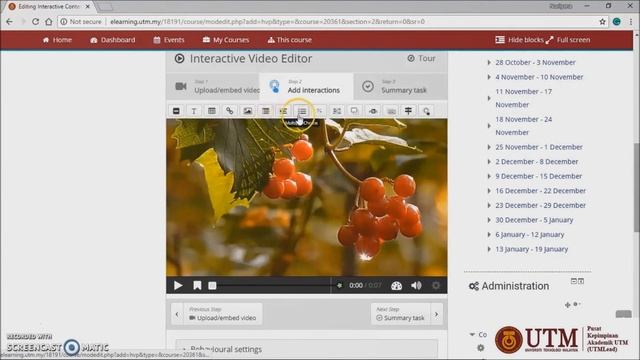
Task: Open Dashboard in the navigation bar
Action: [x=113, y=40]
